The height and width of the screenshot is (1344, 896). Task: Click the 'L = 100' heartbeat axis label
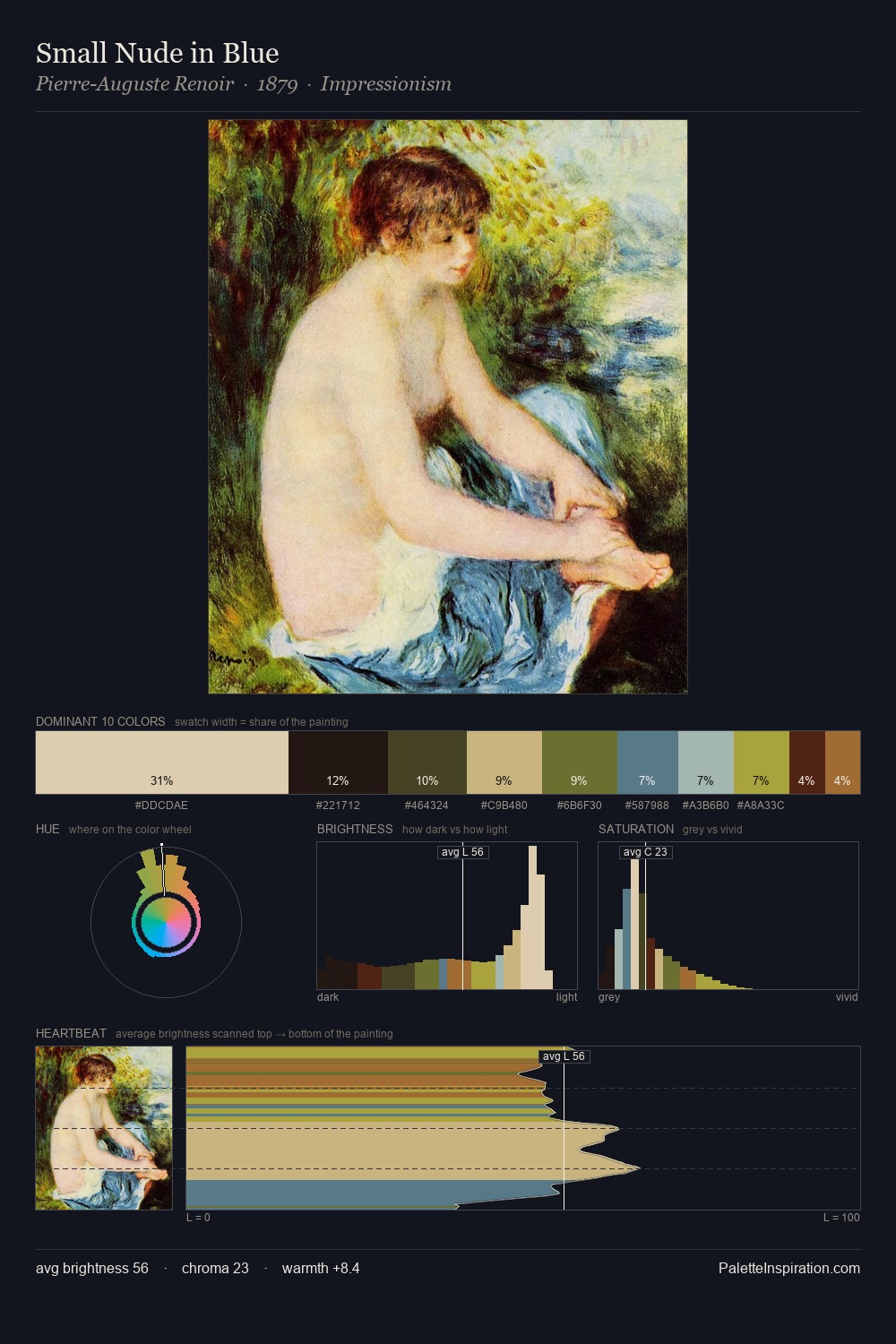(841, 1217)
